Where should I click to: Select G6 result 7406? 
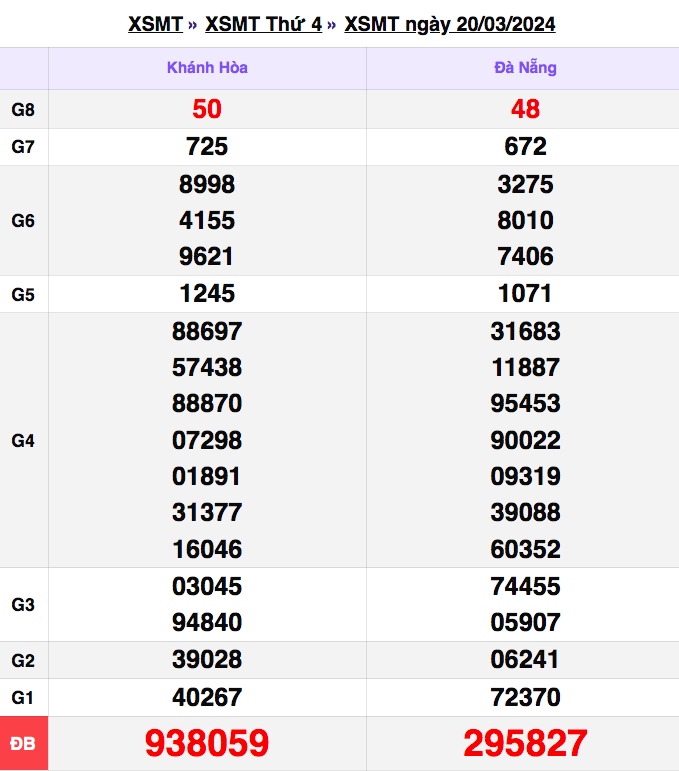click(525, 256)
